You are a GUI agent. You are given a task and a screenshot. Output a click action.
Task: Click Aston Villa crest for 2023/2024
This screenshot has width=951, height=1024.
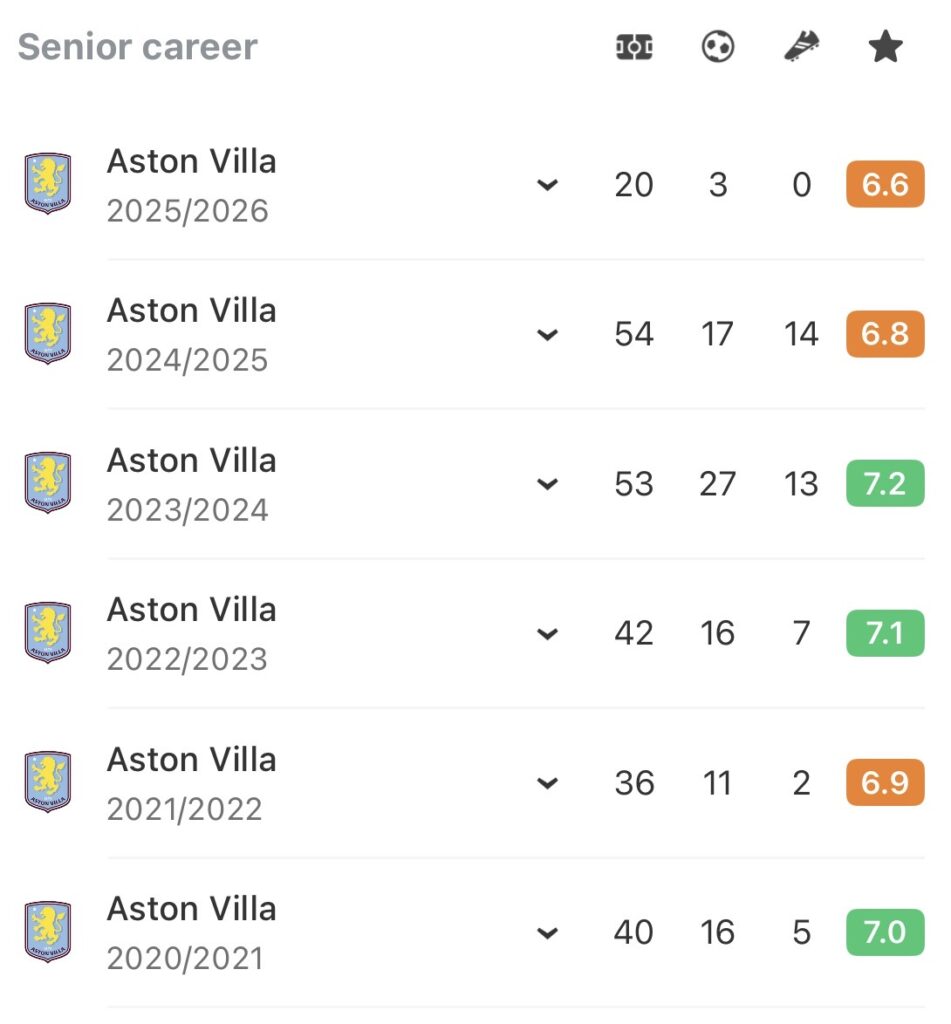click(48, 483)
